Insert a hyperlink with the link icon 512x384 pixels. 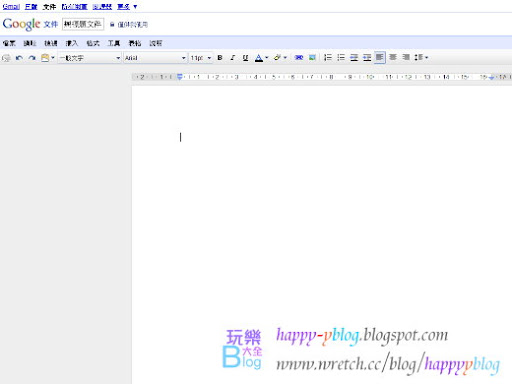coord(299,58)
